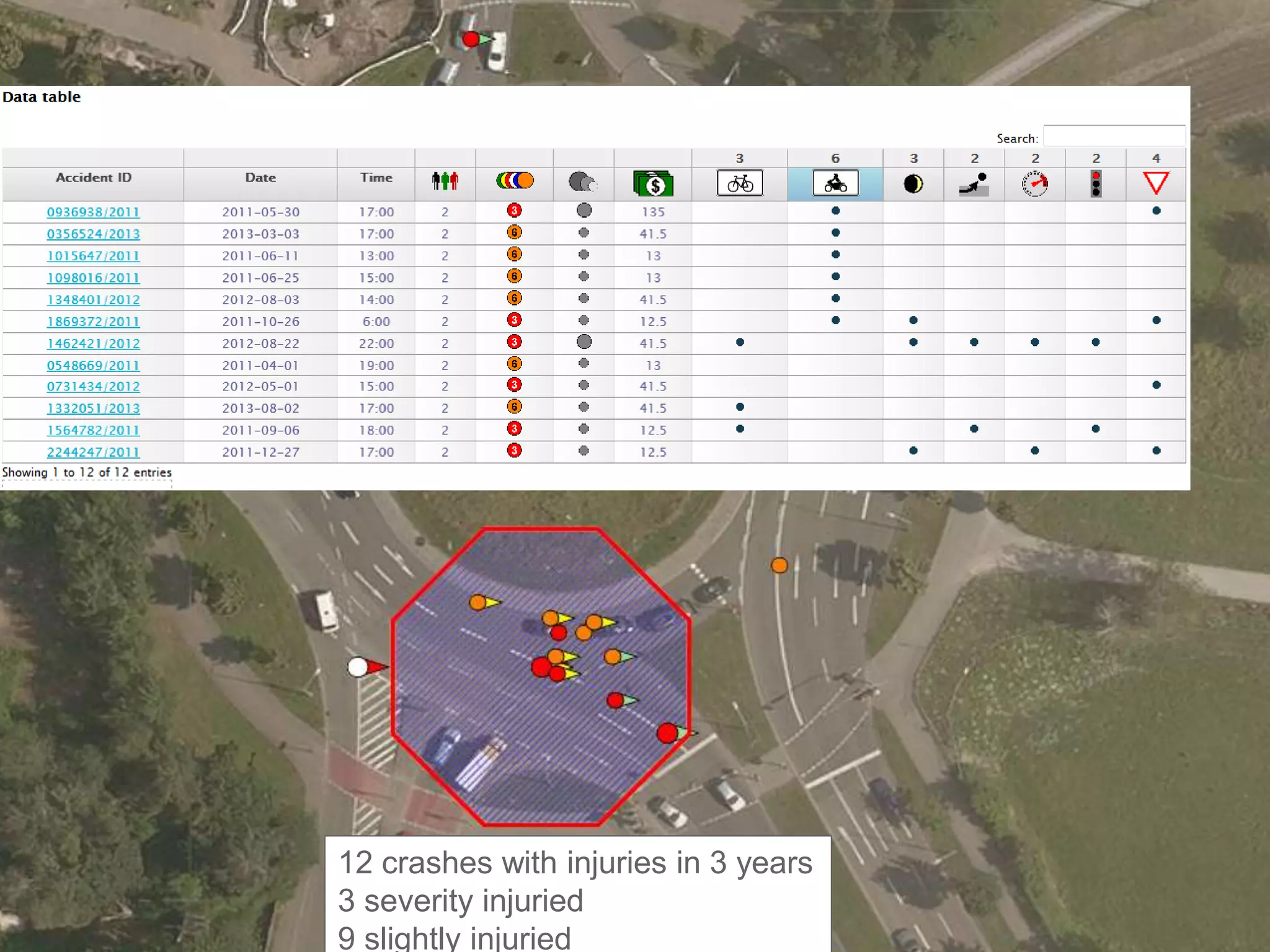Sort by the Accident ID column

point(93,177)
